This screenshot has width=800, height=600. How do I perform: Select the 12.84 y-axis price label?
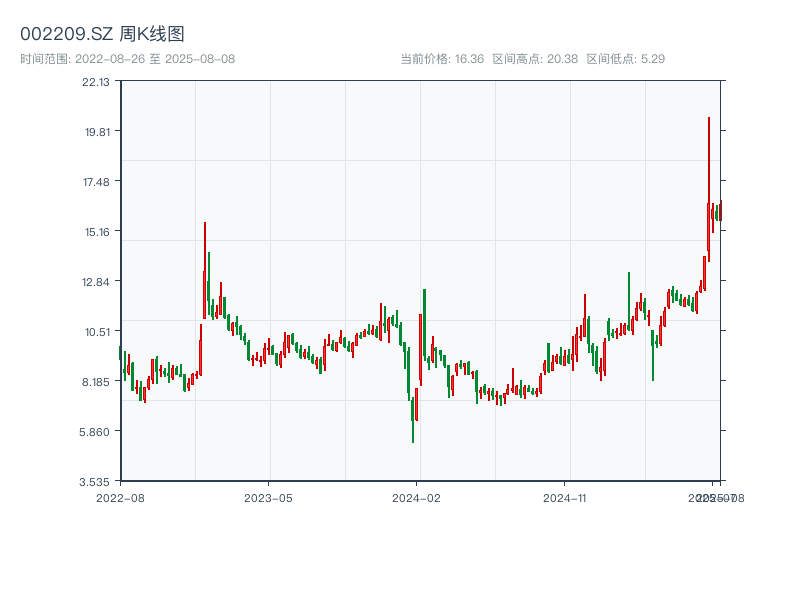[97, 281]
